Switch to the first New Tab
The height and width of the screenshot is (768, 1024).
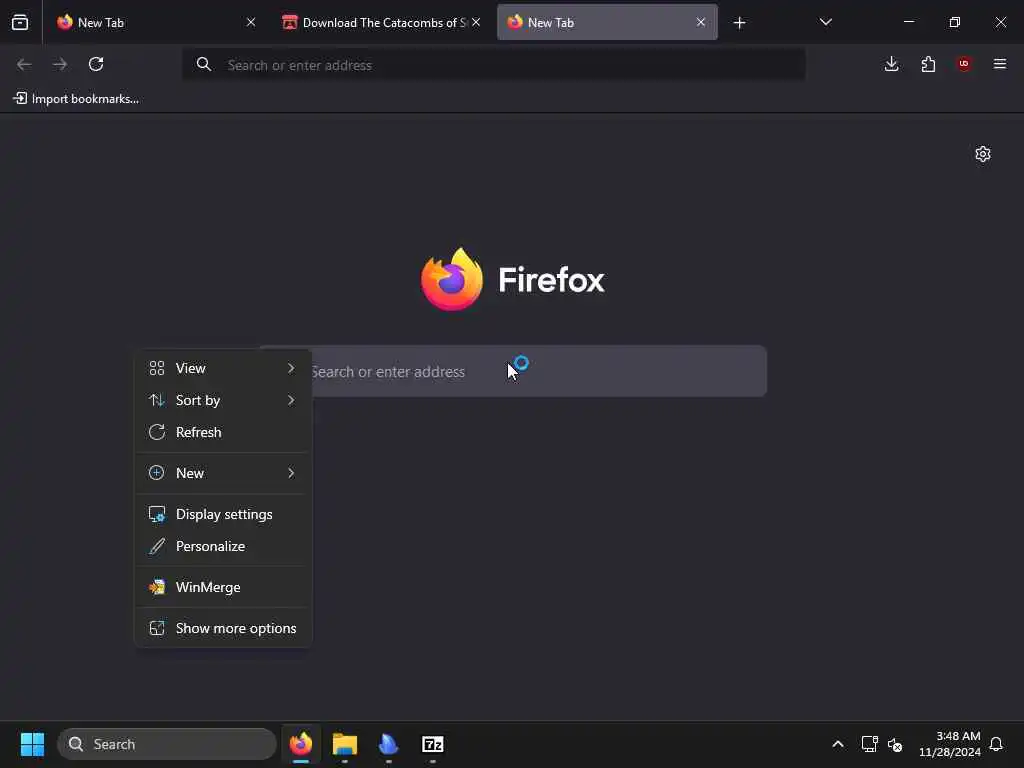[x=155, y=22]
